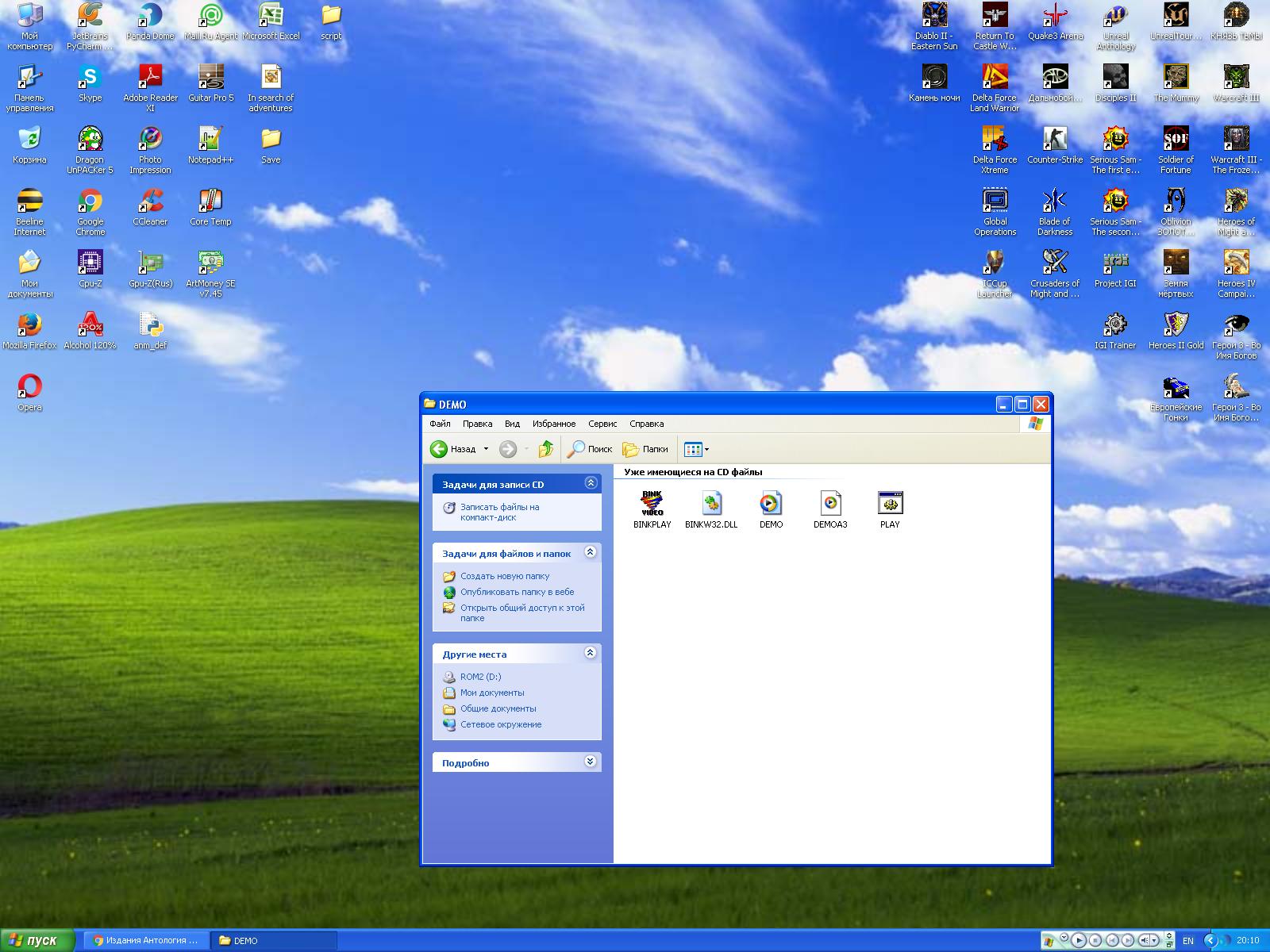Select the DEMOA3 media file
The width and height of the screenshot is (1270, 952).
[830, 503]
